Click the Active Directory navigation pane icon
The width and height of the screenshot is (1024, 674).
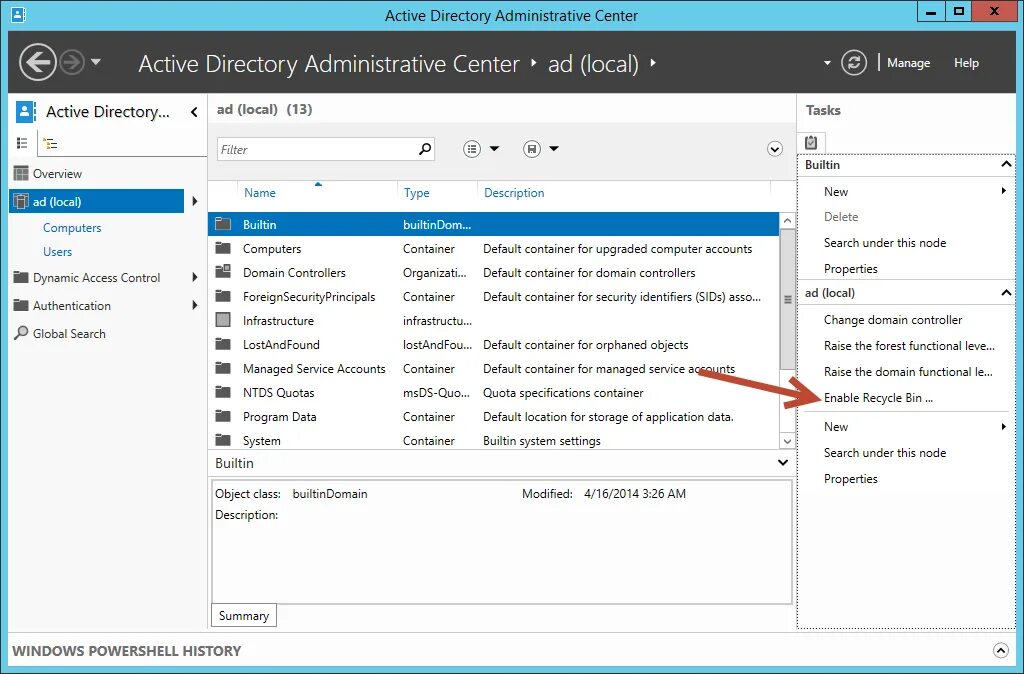pos(25,112)
